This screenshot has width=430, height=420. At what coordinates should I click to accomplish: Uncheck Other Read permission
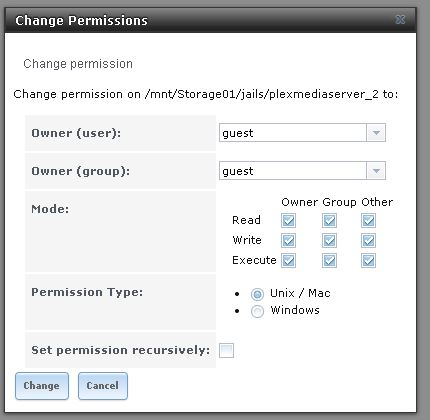(x=368, y=220)
